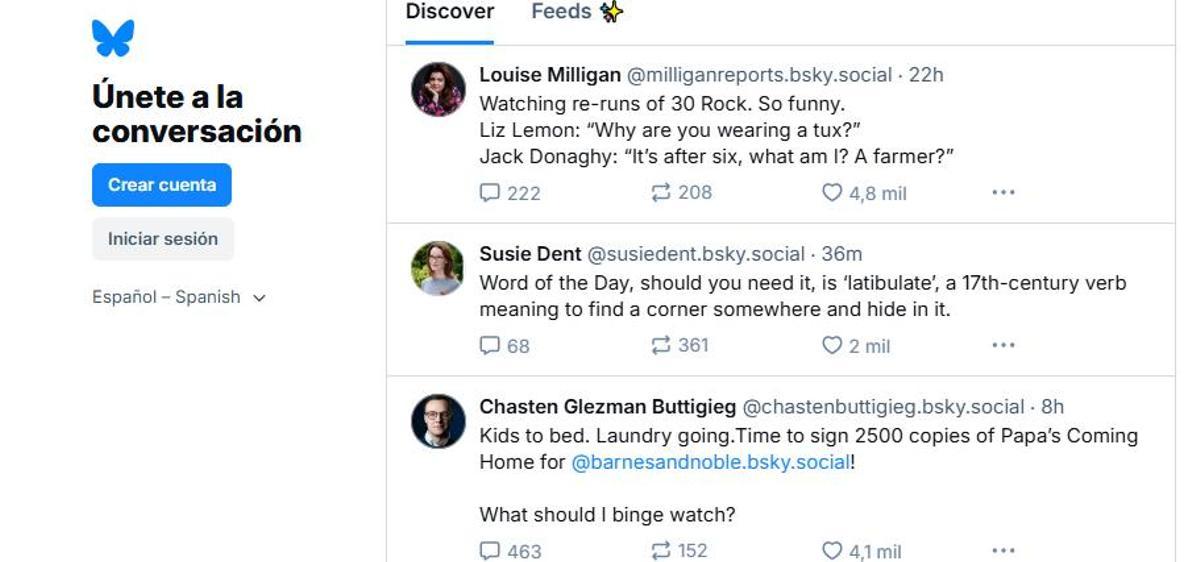
Task: View Louise Milligan's profile avatar
Action: pyautogui.click(x=438, y=89)
